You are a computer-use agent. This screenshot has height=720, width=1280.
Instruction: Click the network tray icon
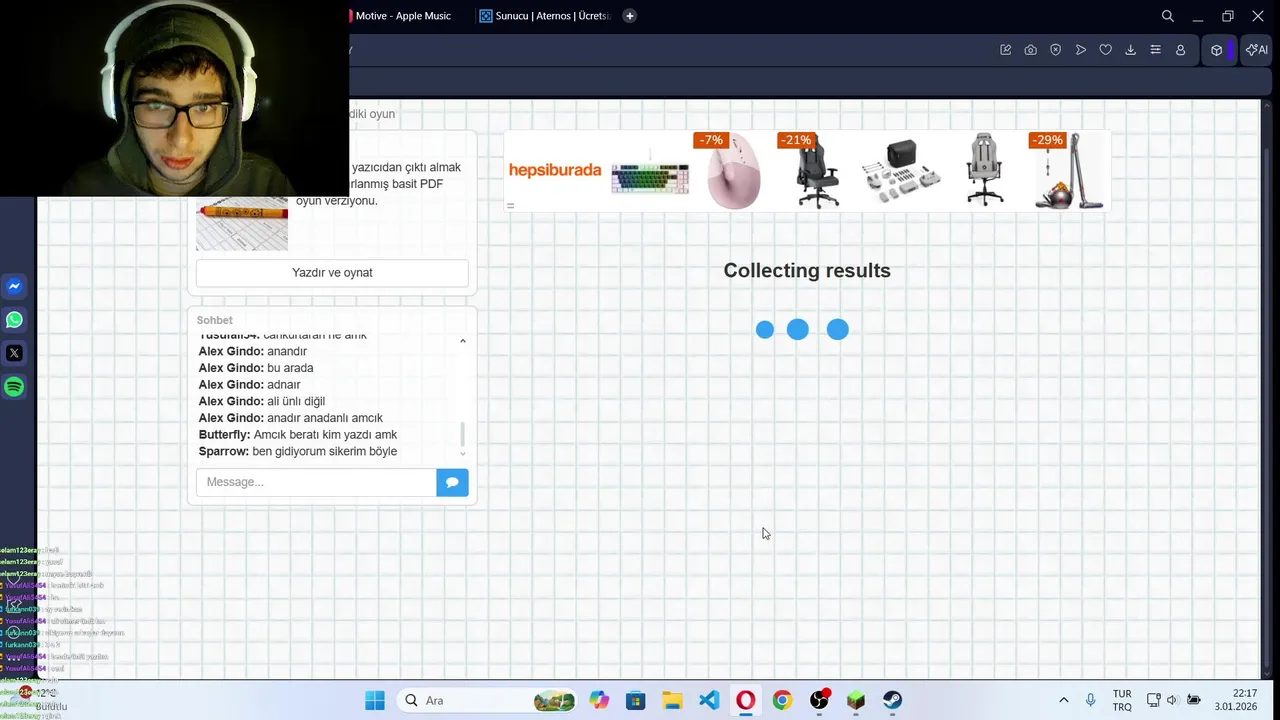point(1153,700)
